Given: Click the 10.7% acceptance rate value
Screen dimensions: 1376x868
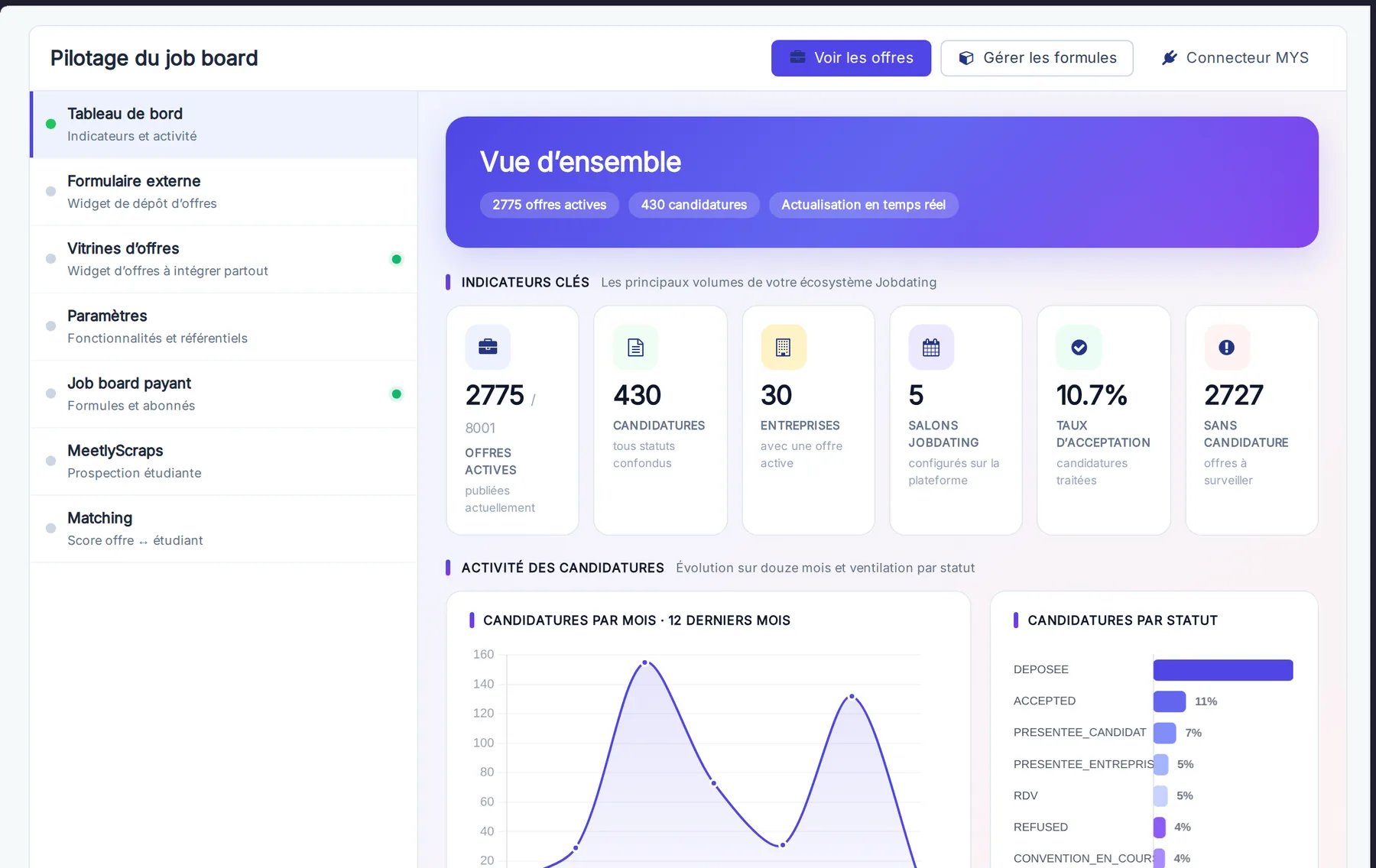Looking at the screenshot, I should pyautogui.click(x=1092, y=395).
